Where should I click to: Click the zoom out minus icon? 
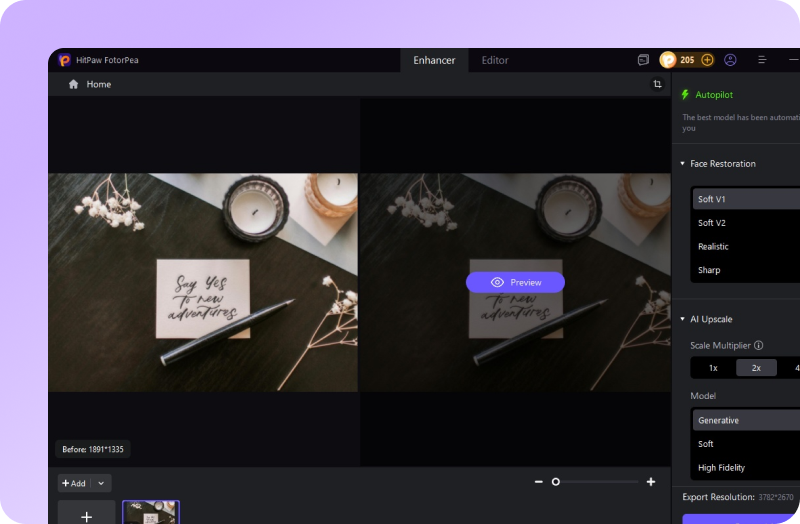[x=539, y=482]
